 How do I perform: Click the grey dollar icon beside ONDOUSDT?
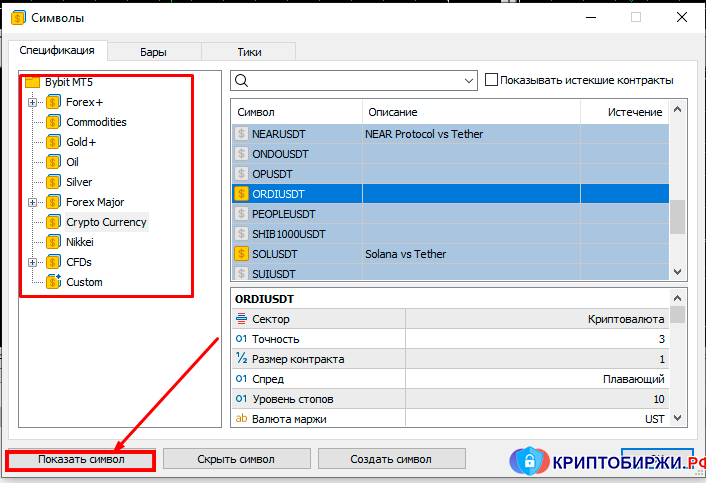241,154
